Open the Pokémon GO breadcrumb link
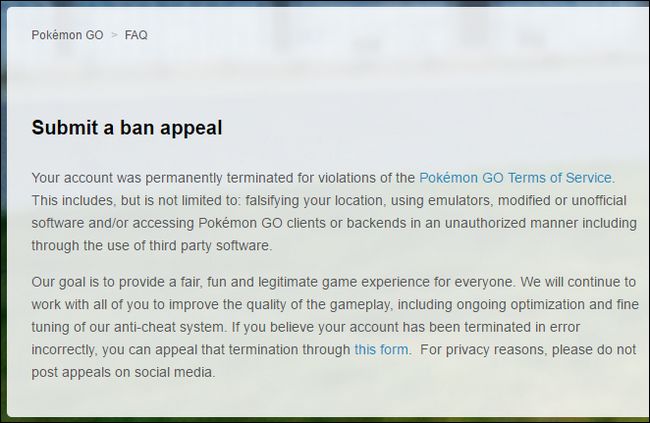 coord(67,35)
